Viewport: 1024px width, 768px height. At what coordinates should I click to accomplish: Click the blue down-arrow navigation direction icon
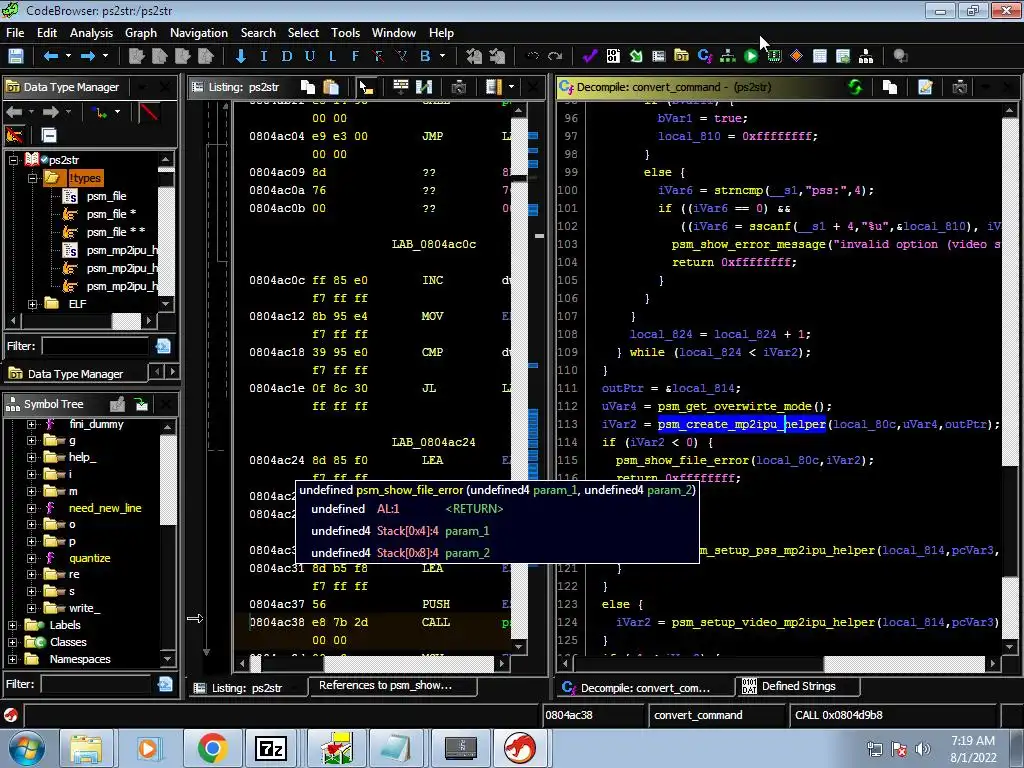(241, 56)
